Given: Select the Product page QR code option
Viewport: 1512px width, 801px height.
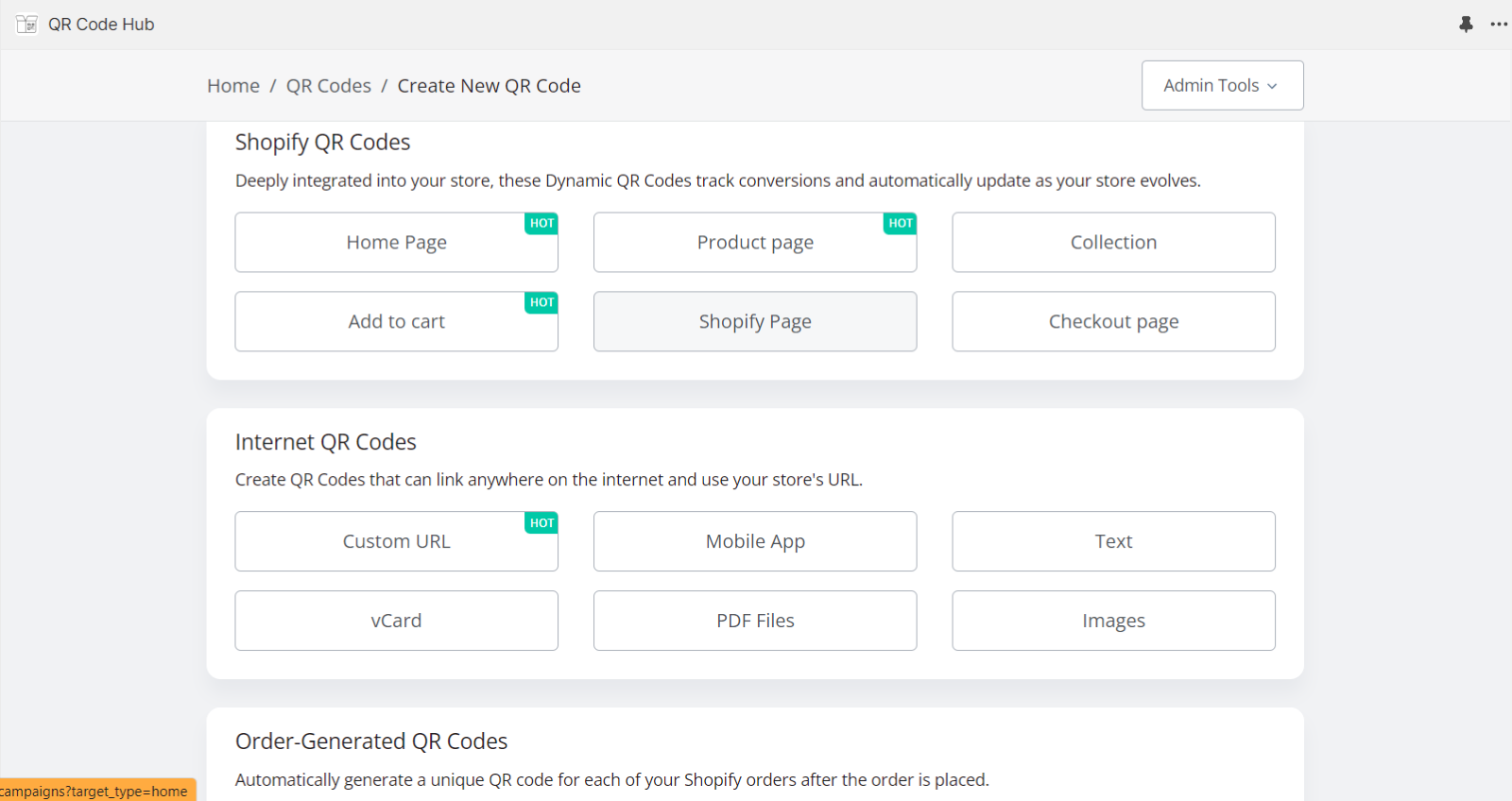Looking at the screenshot, I should click(x=755, y=243).
